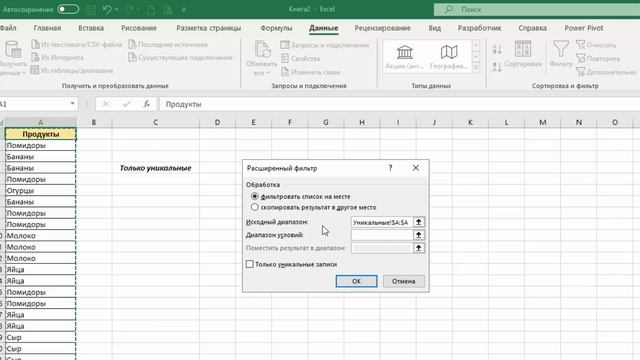Viewport: 640px width, 360px height.
Task: Confirm the dialog with ОК
Action: coord(356,281)
